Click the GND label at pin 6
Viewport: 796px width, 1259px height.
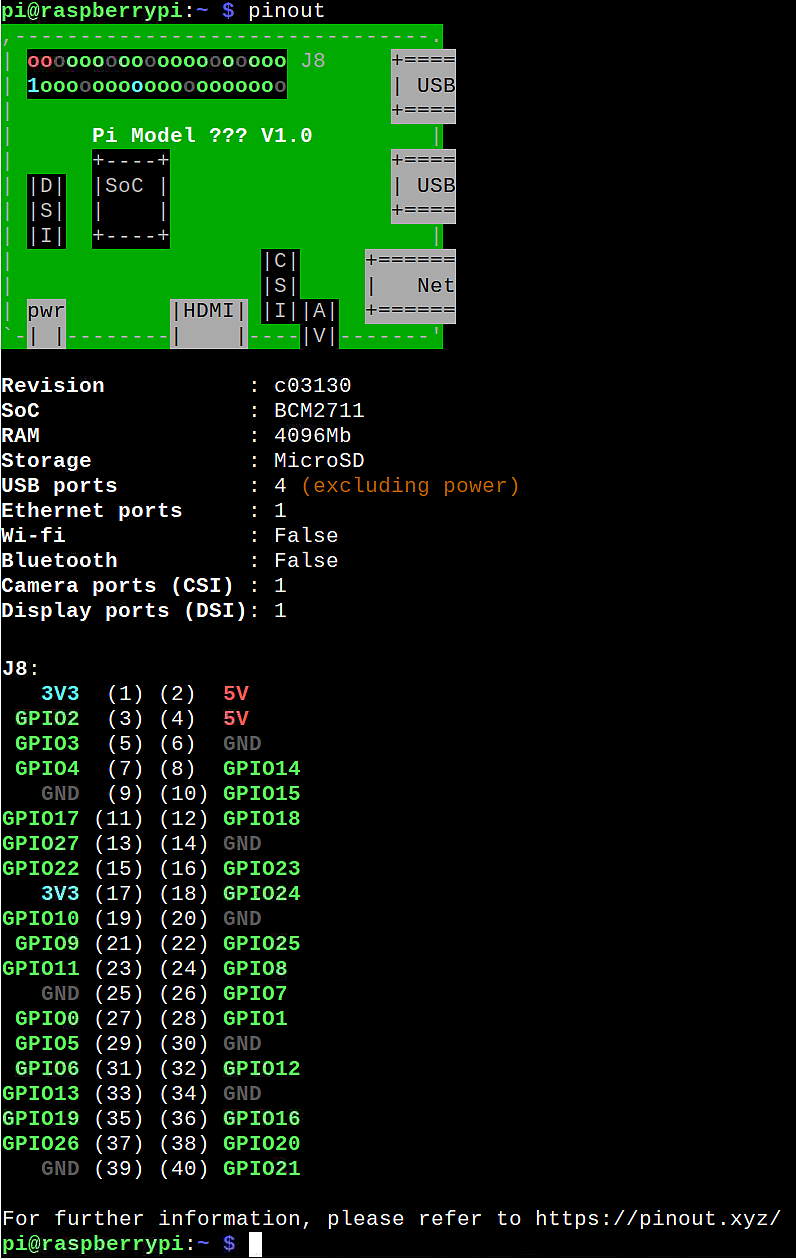tap(241, 743)
